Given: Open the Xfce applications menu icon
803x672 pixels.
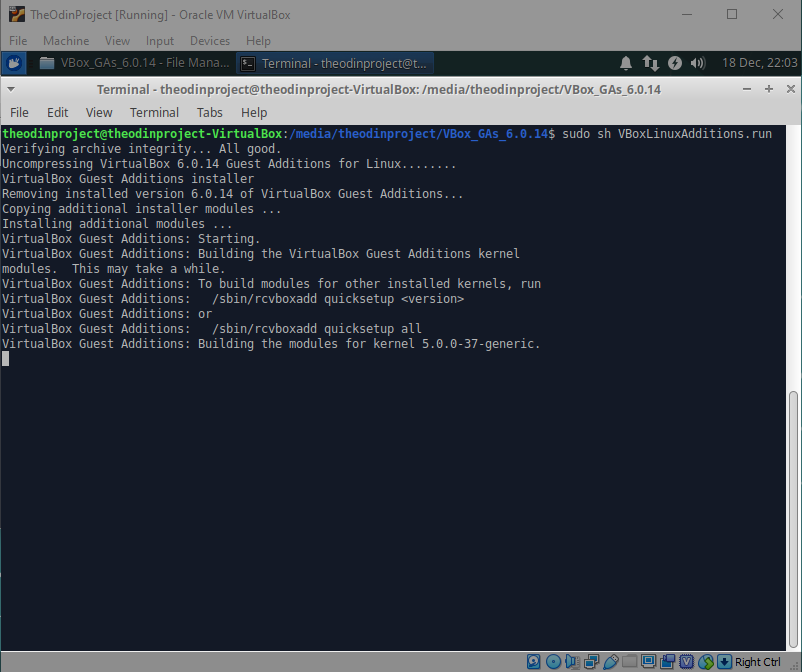Looking at the screenshot, I should point(15,63).
